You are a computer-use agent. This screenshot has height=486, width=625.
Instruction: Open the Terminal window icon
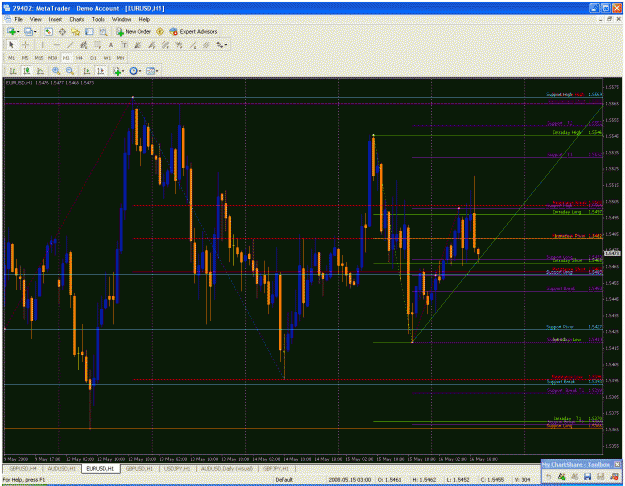pyautogui.click(x=89, y=31)
